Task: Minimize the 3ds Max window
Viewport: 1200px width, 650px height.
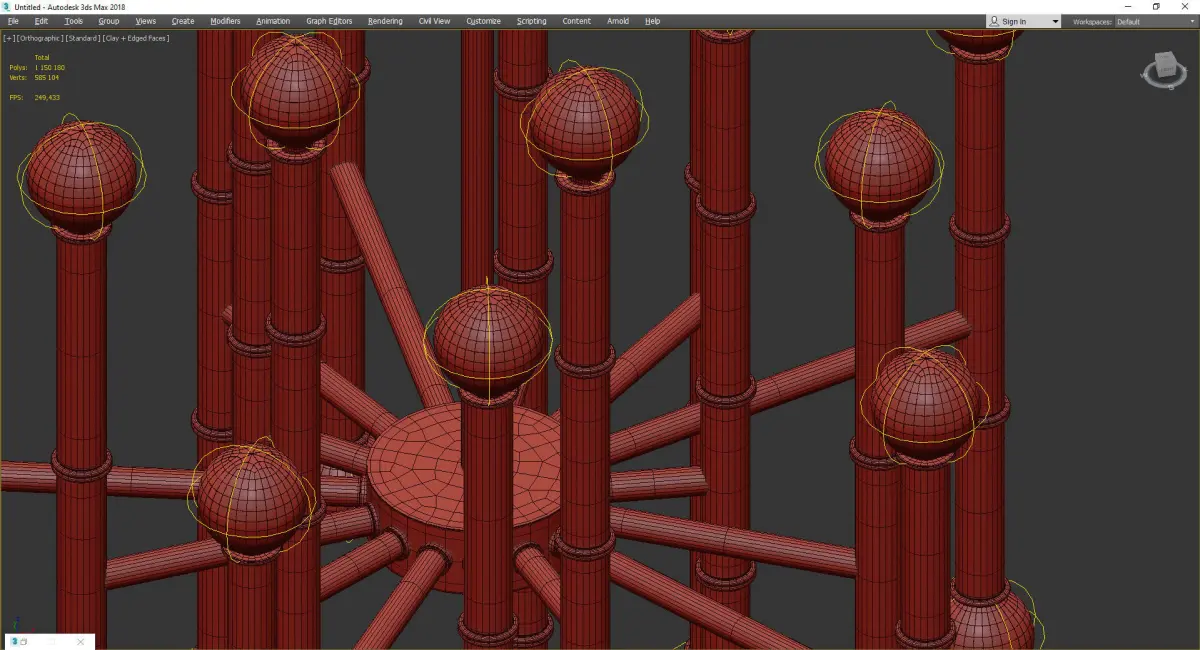Action: coord(1128,7)
